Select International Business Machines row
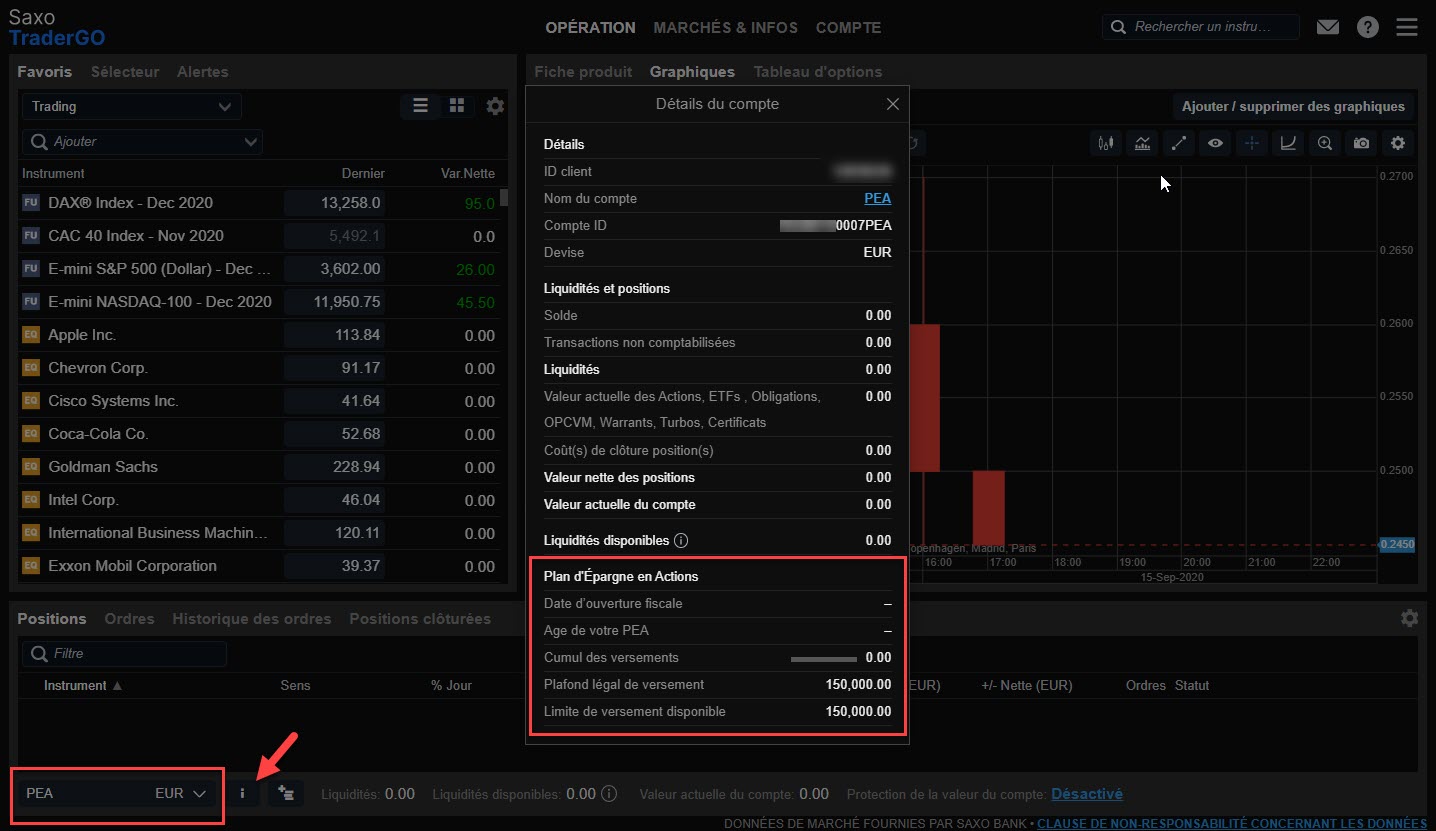Screen dimensions: 1436x831 pos(259,533)
